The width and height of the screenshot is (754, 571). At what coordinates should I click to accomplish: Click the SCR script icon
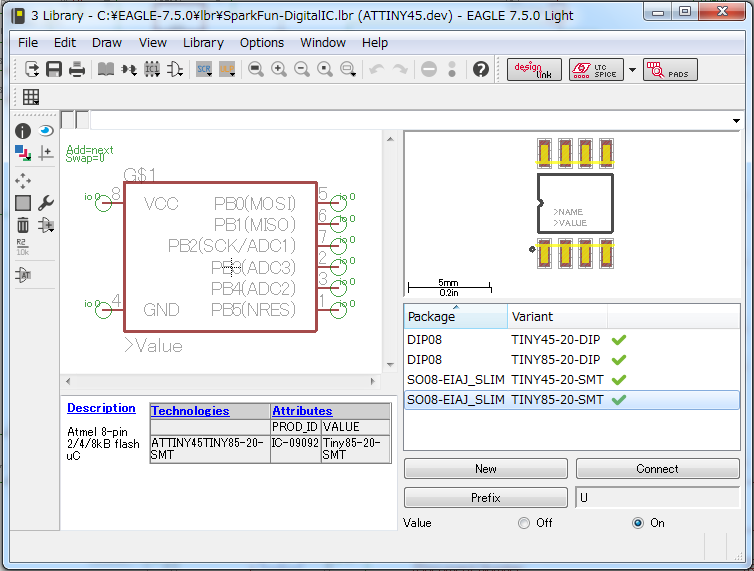click(204, 69)
